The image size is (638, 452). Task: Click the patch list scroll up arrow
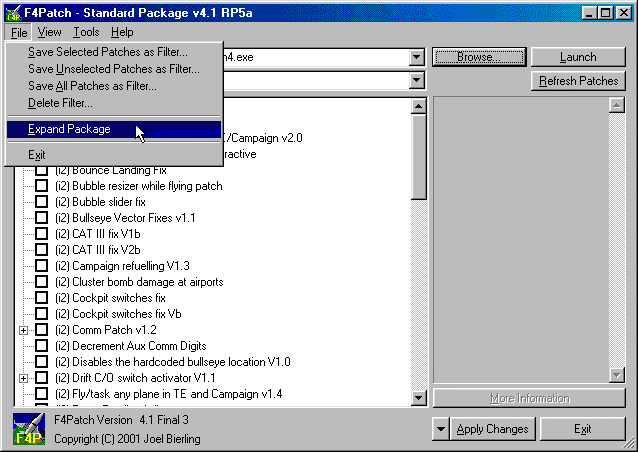tap(419, 105)
